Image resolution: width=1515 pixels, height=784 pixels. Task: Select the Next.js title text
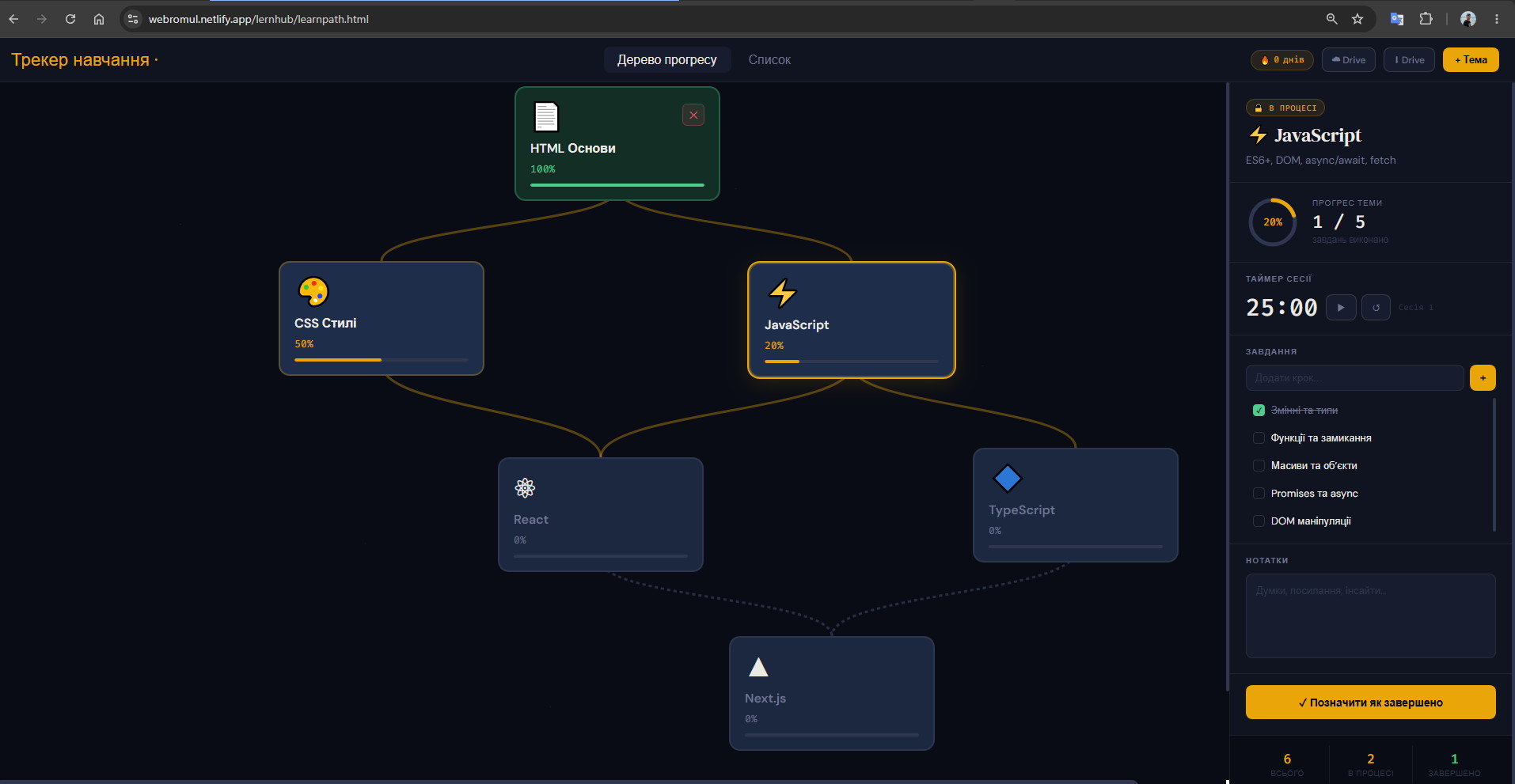pos(765,699)
